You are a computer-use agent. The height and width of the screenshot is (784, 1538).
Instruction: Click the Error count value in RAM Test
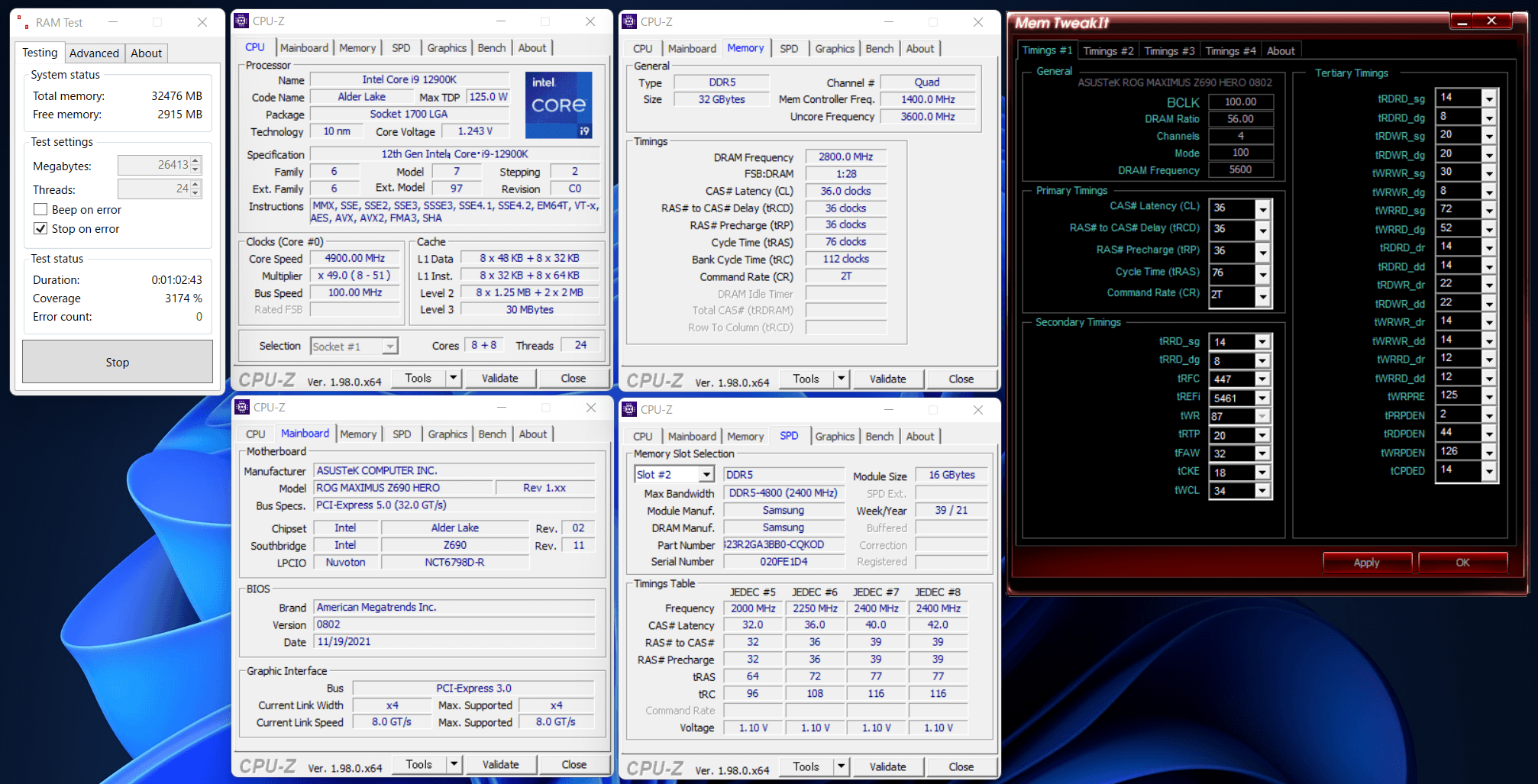(199, 317)
